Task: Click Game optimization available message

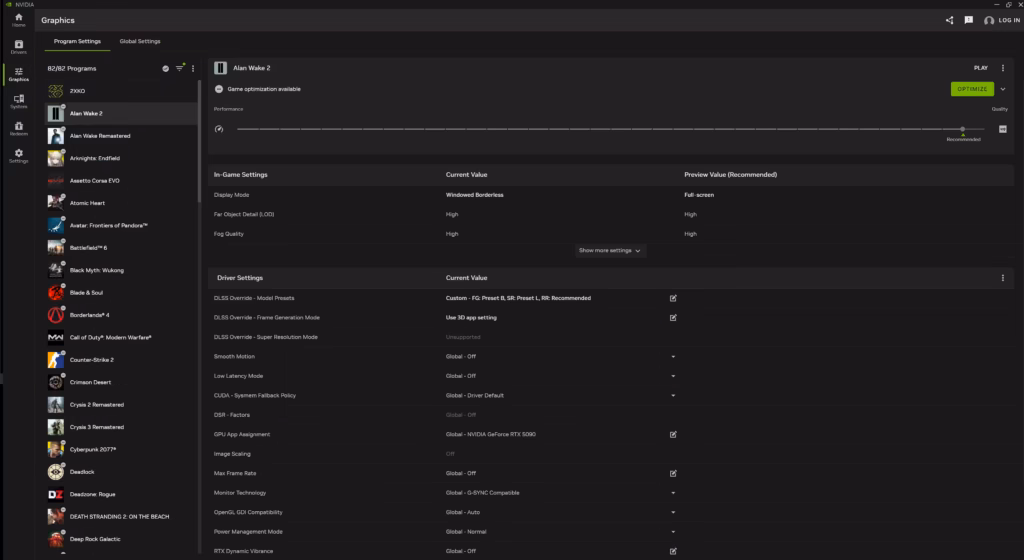Action: (x=264, y=89)
